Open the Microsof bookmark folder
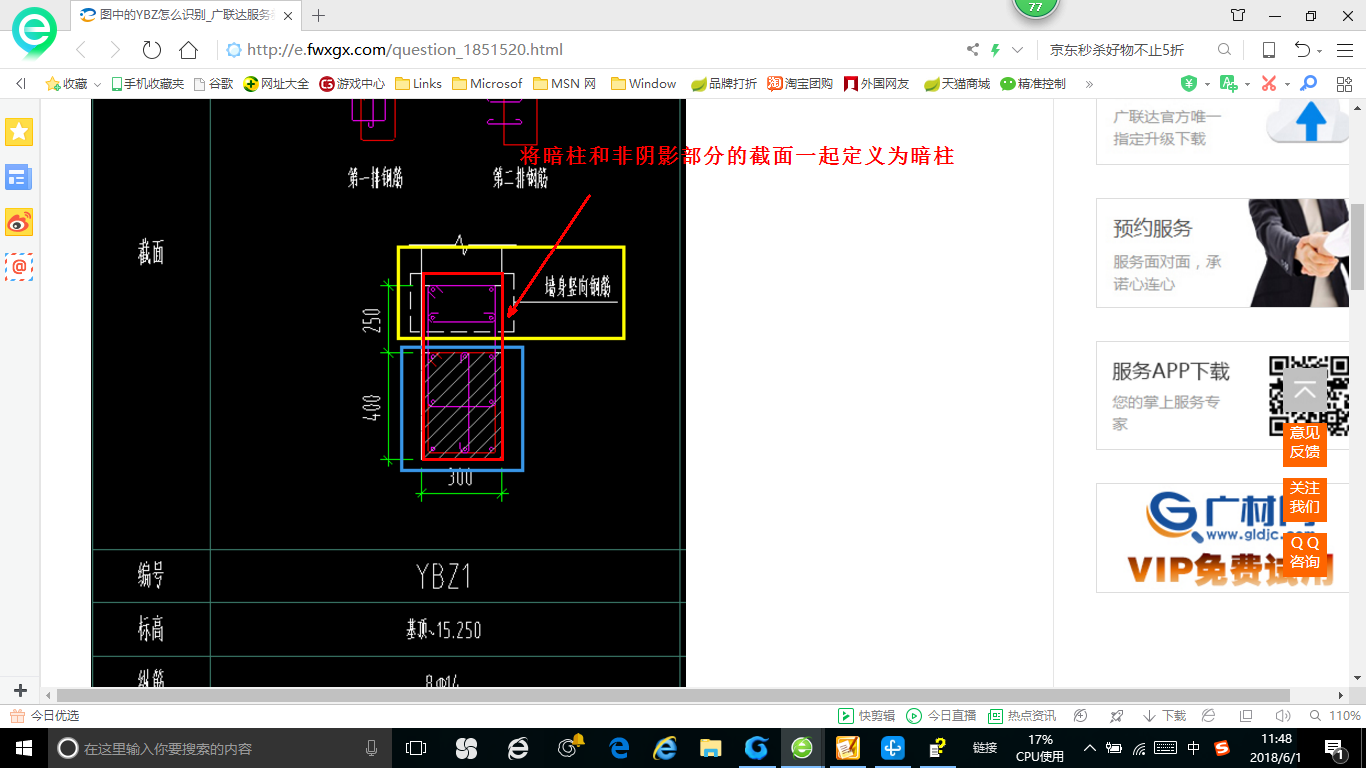 487,84
